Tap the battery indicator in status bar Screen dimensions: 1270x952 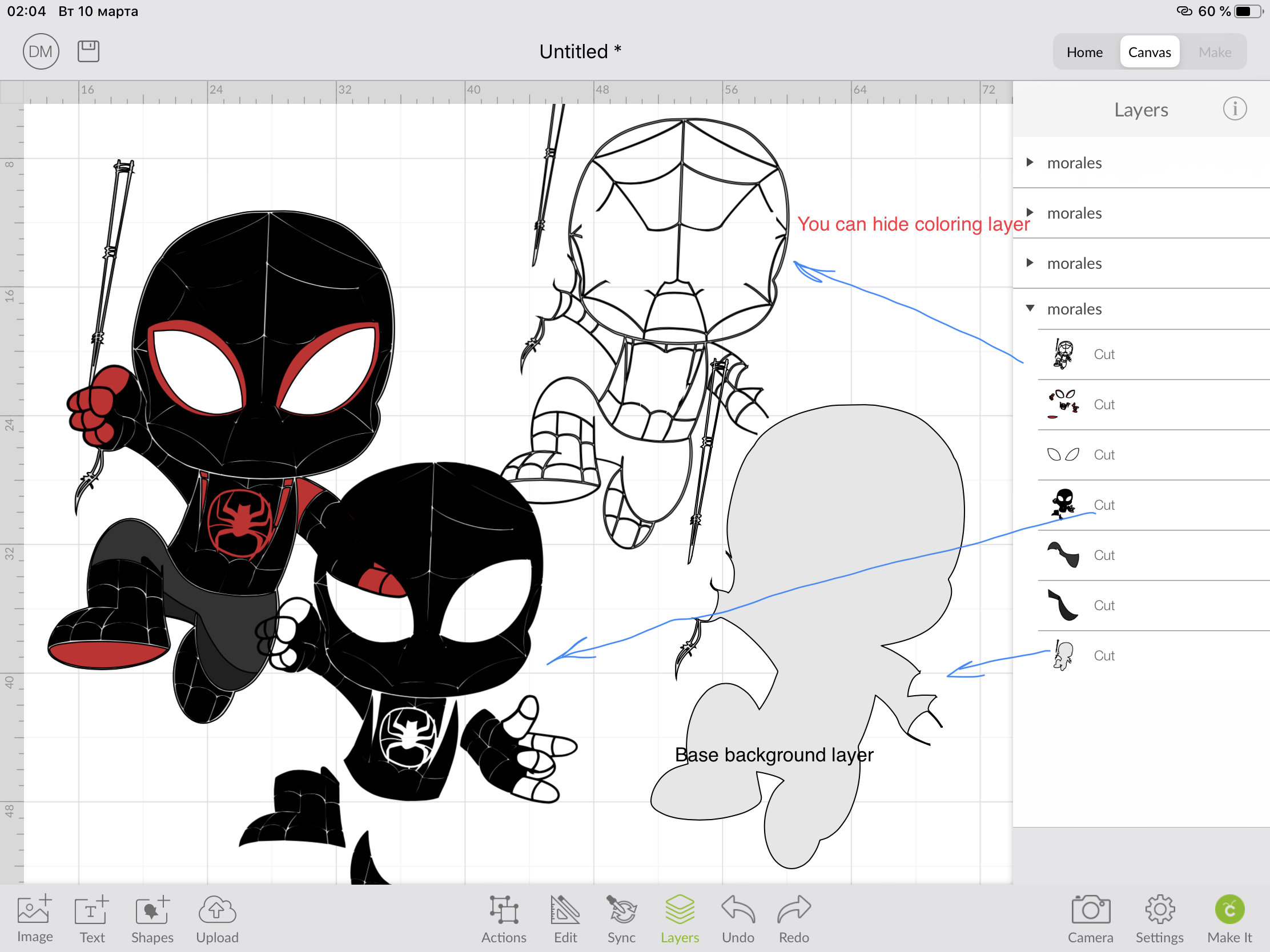coord(1248,11)
